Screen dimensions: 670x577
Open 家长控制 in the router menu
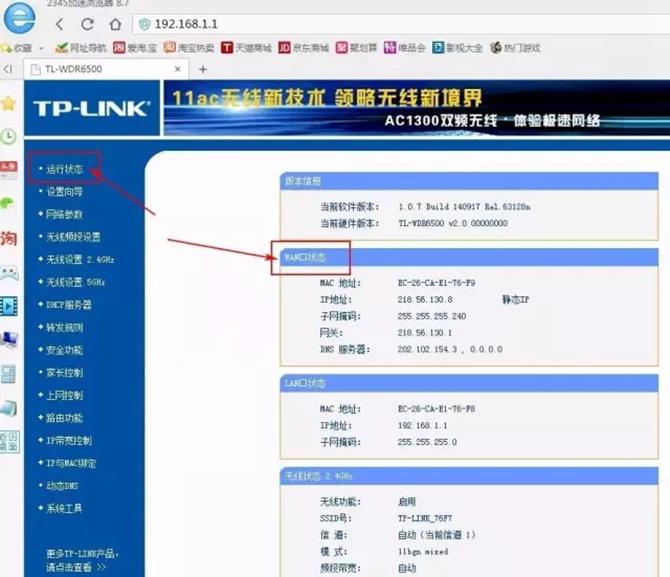click(65, 373)
